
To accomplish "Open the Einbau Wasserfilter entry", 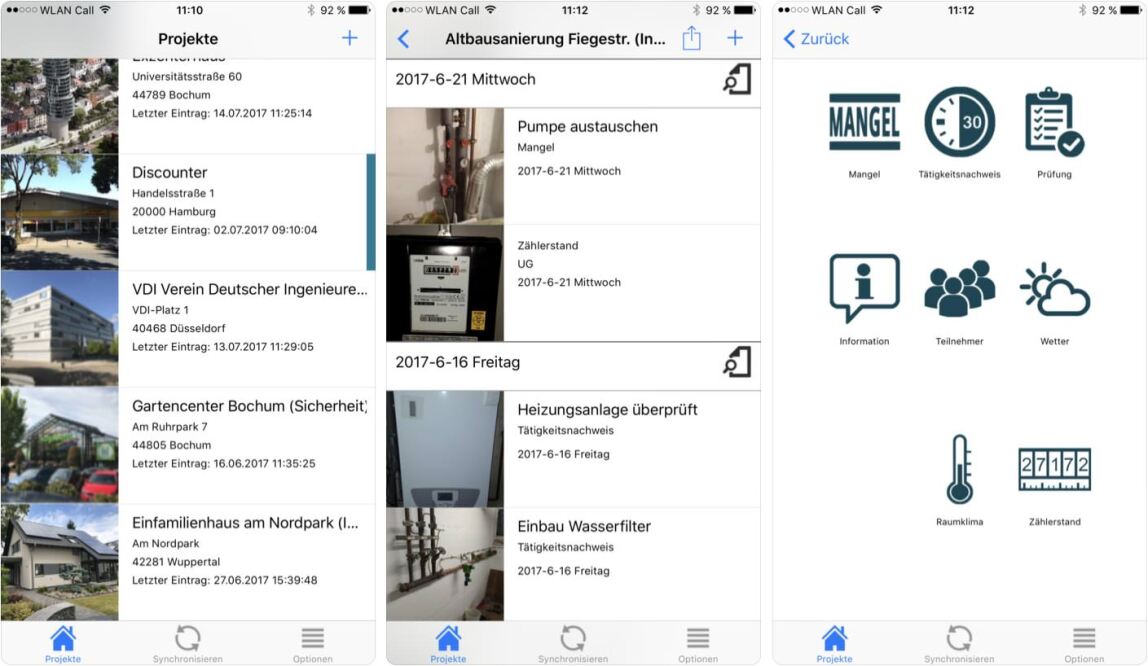I will [573, 564].
